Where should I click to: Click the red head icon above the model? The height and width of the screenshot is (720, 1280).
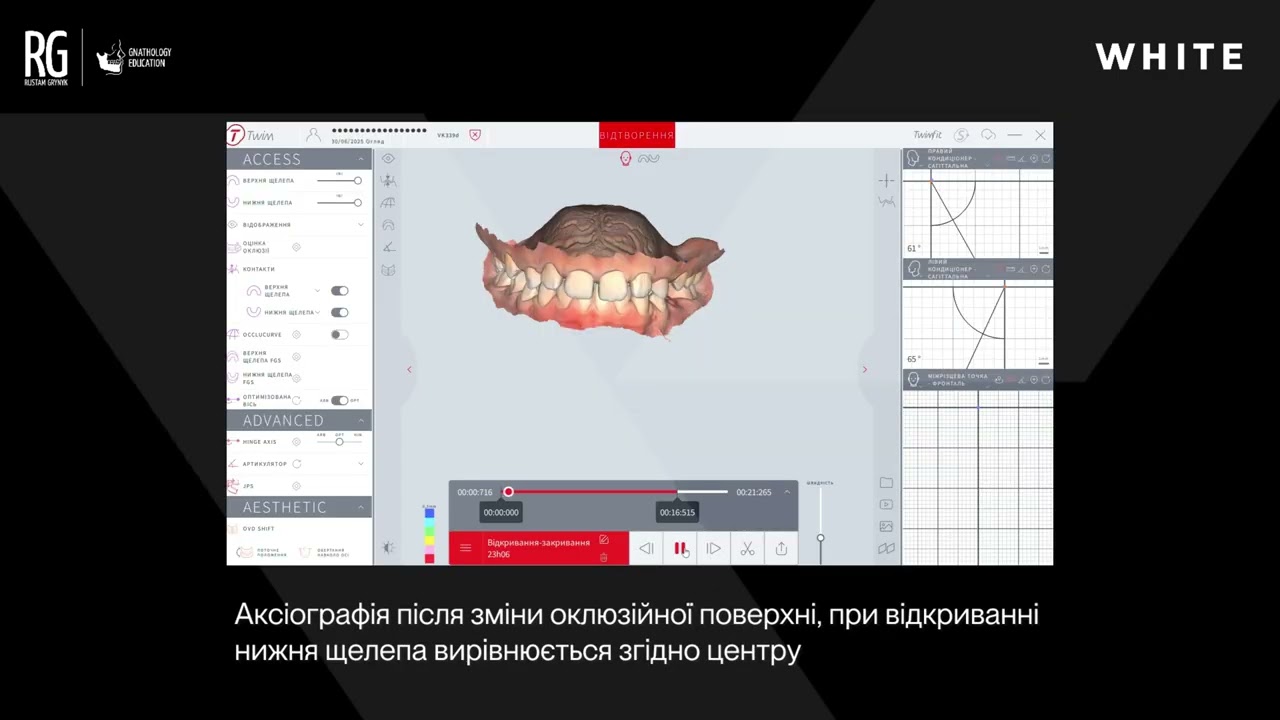coord(626,158)
